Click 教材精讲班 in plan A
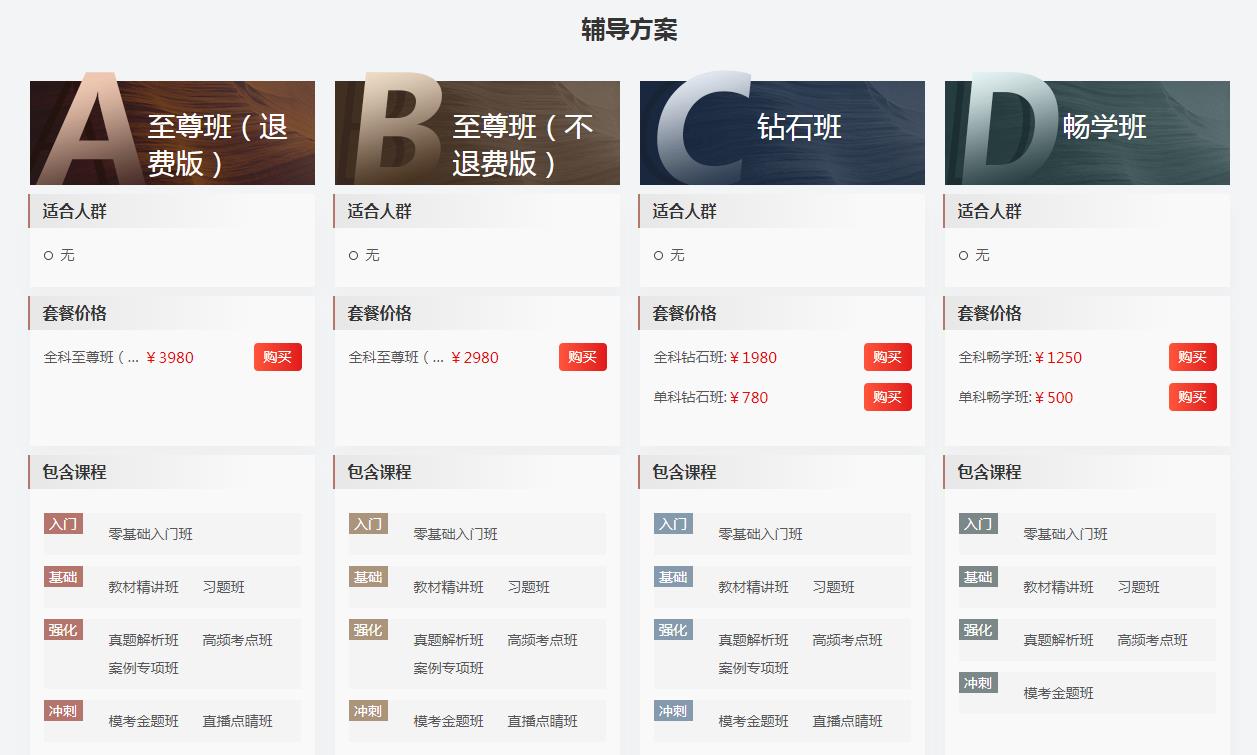This screenshot has width=1257, height=755. click(x=144, y=587)
